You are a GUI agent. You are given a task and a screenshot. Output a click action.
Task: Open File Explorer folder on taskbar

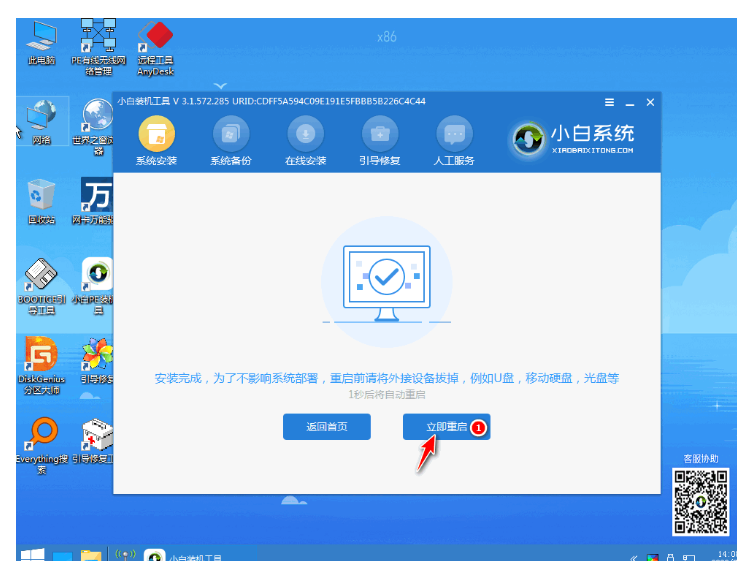click(x=91, y=555)
